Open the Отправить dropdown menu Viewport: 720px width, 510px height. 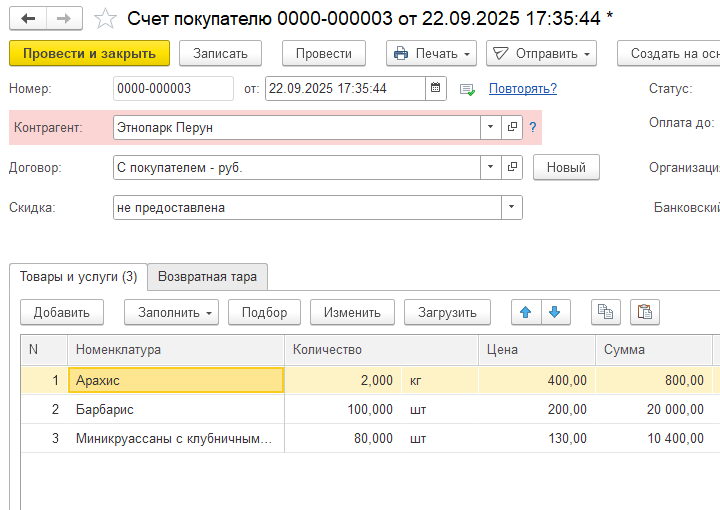541,53
